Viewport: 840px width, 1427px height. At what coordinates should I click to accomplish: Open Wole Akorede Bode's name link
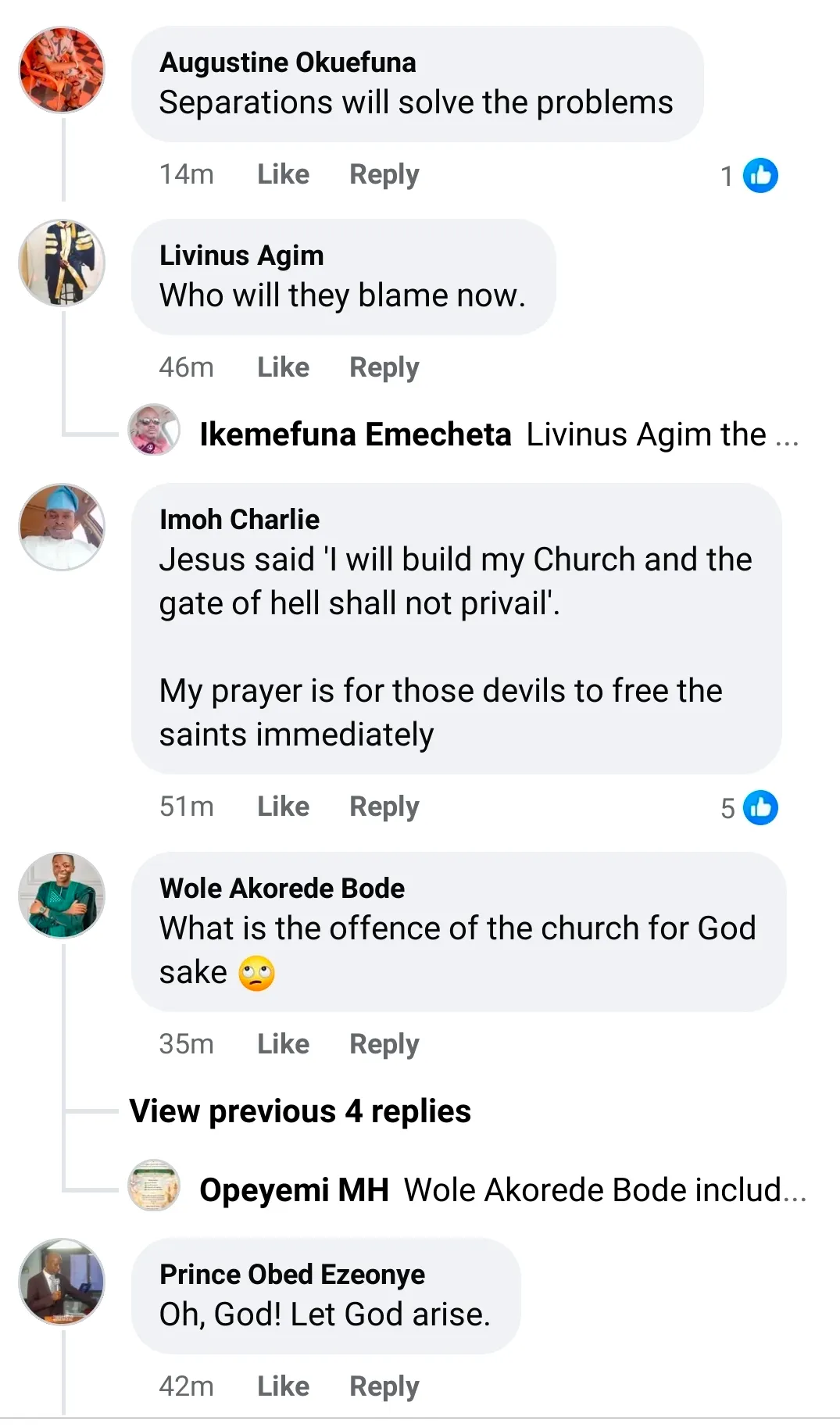[282, 889]
